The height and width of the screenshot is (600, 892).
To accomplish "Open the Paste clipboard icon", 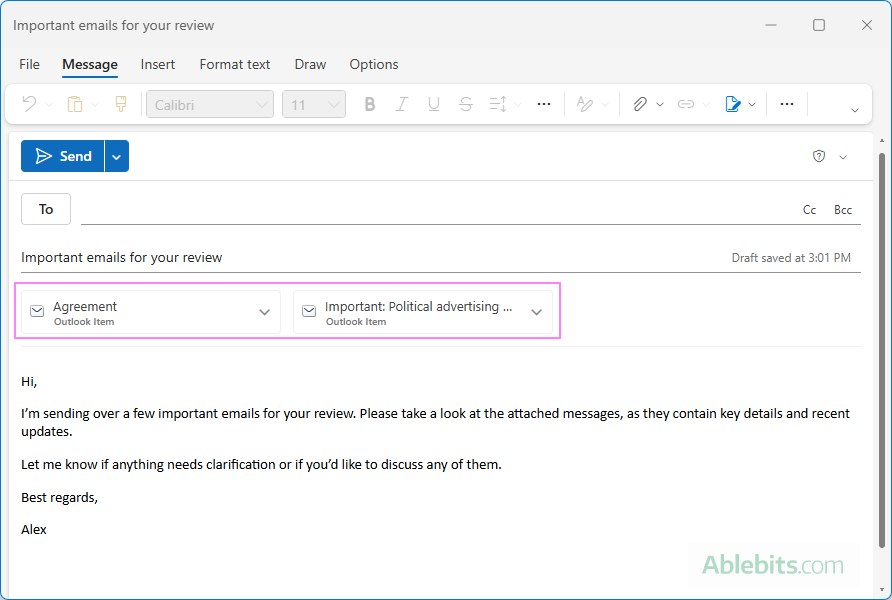I will point(76,104).
